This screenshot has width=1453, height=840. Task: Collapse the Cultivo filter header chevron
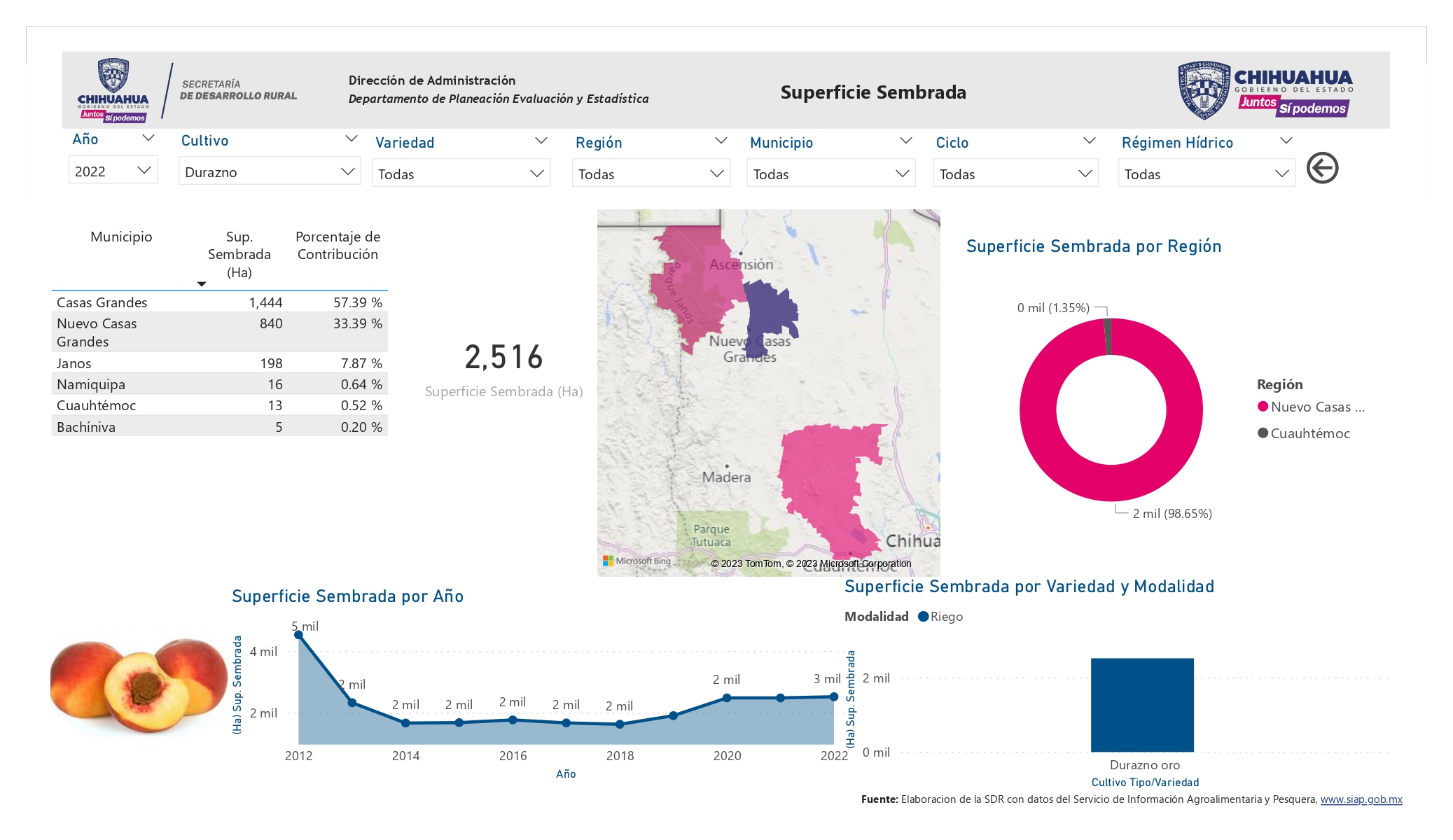352,139
